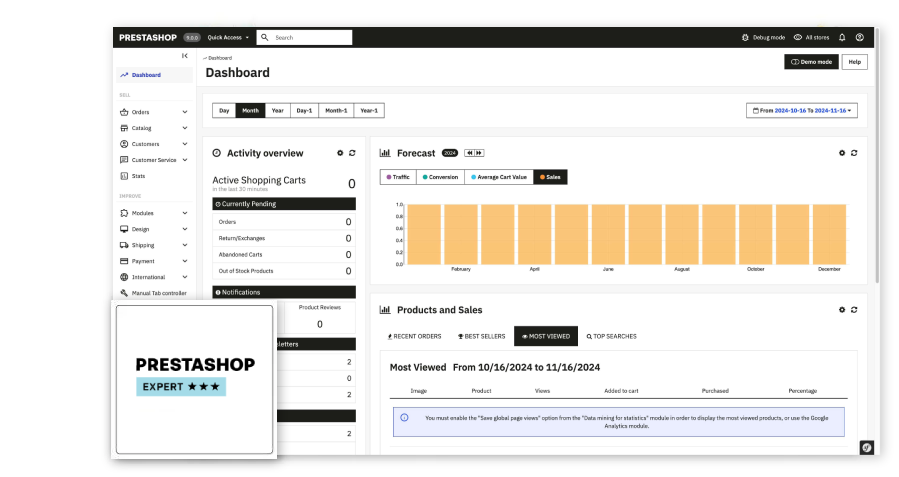Select the Day-1 period tab
Screen dimensions: 899x477
304,111
